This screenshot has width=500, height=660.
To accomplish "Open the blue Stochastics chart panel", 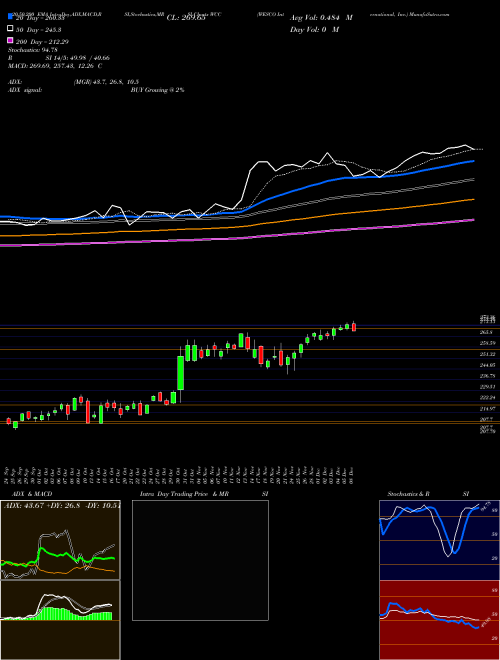I will (x=439, y=540).
